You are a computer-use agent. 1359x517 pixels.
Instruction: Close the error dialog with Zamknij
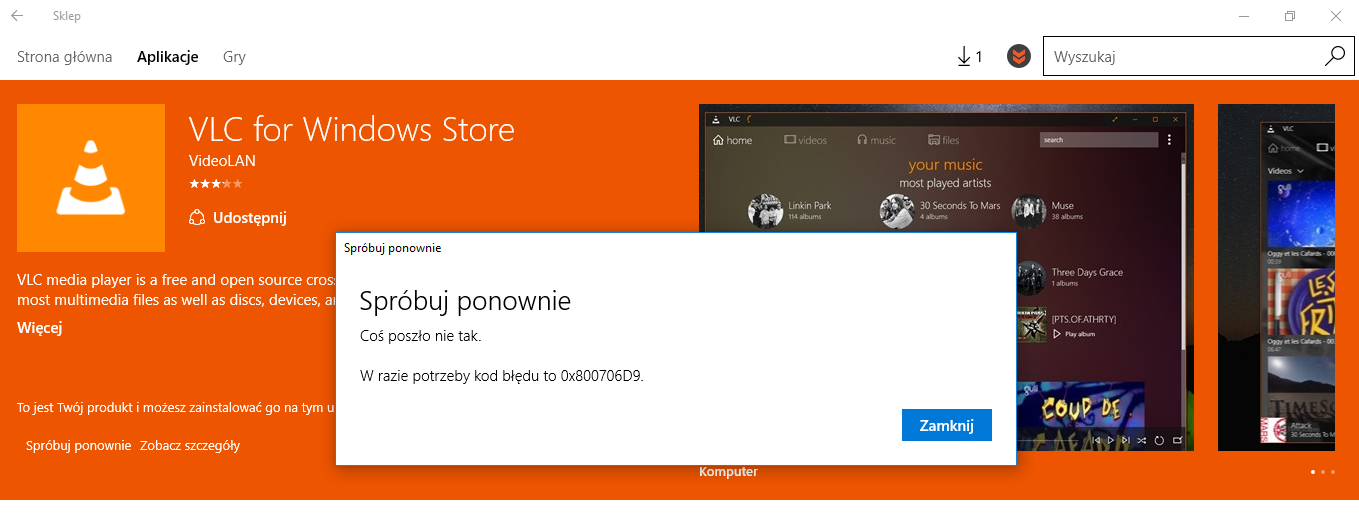[946, 425]
